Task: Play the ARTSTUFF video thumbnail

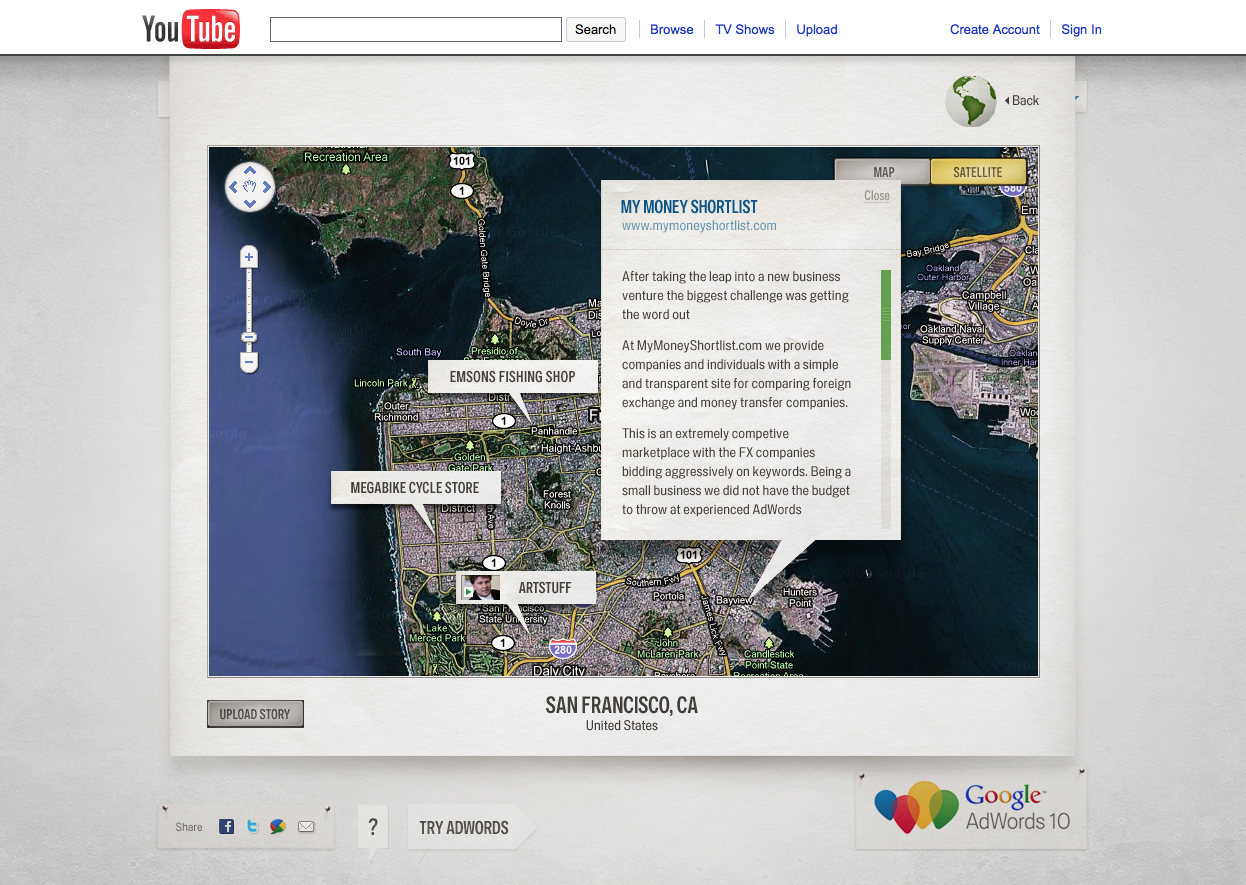Action: (481, 587)
